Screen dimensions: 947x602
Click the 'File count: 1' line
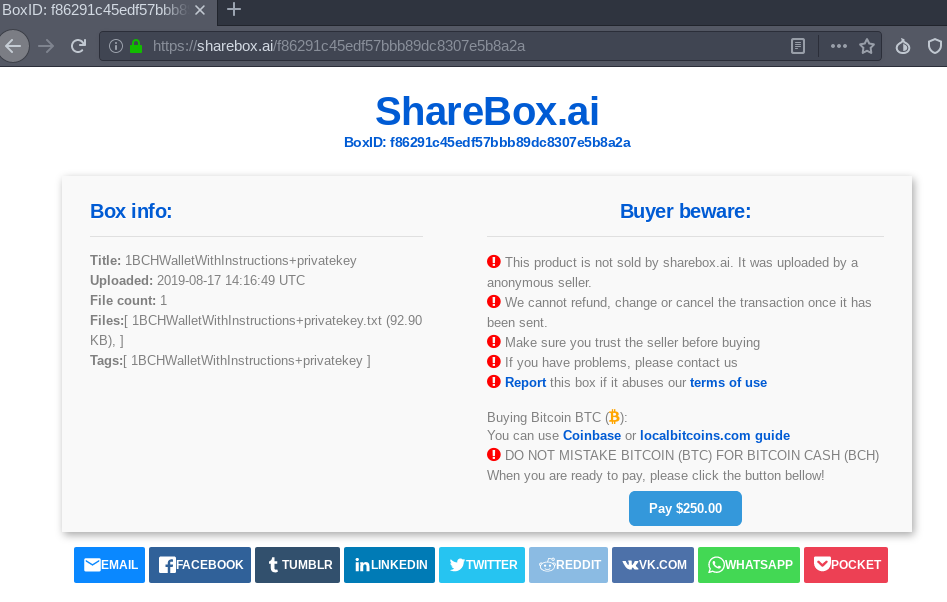129,301
